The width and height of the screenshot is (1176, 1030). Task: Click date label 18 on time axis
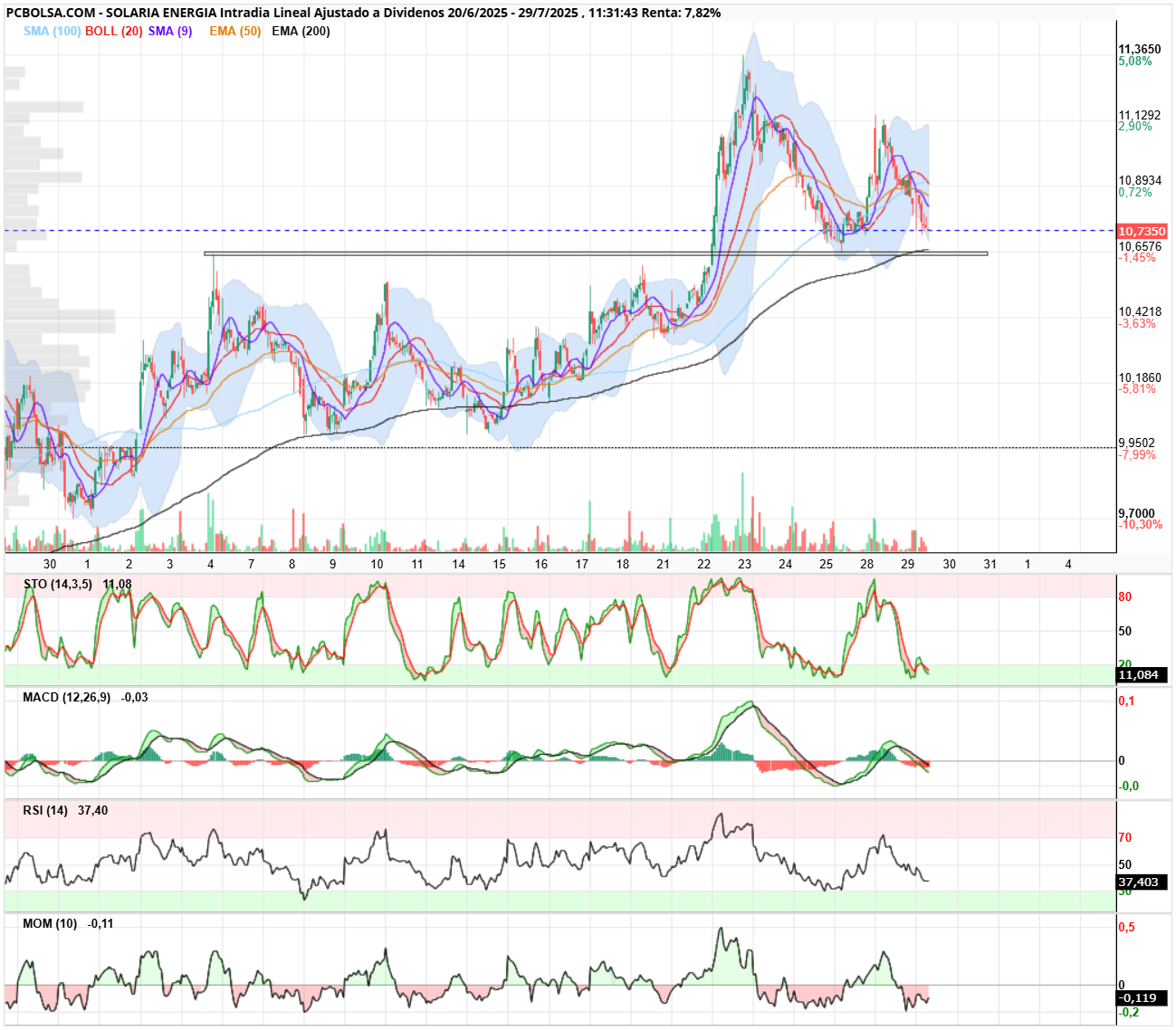click(x=623, y=564)
